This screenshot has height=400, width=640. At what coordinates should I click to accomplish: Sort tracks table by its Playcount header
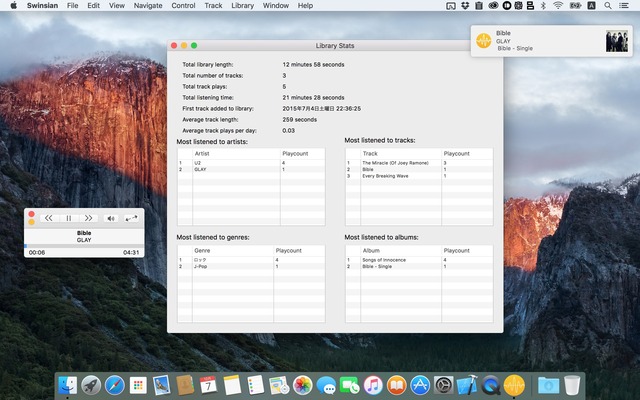(x=467, y=153)
